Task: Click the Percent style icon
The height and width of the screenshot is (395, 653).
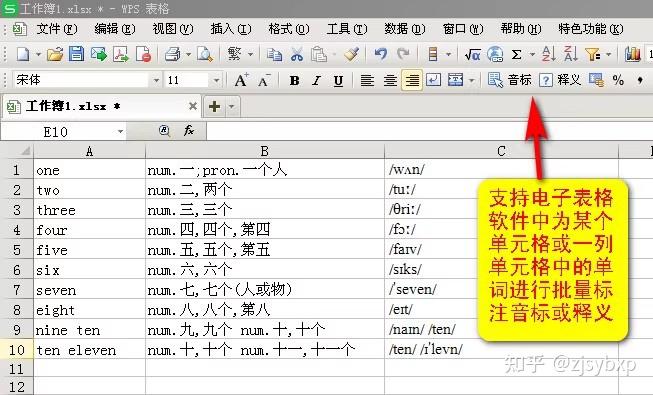Action: (618, 80)
